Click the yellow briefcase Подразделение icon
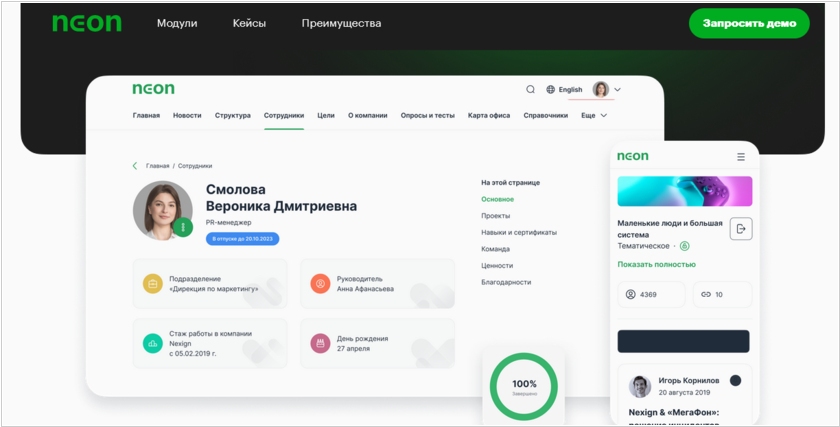Image resolution: width=840 pixels, height=427 pixels. coord(153,283)
